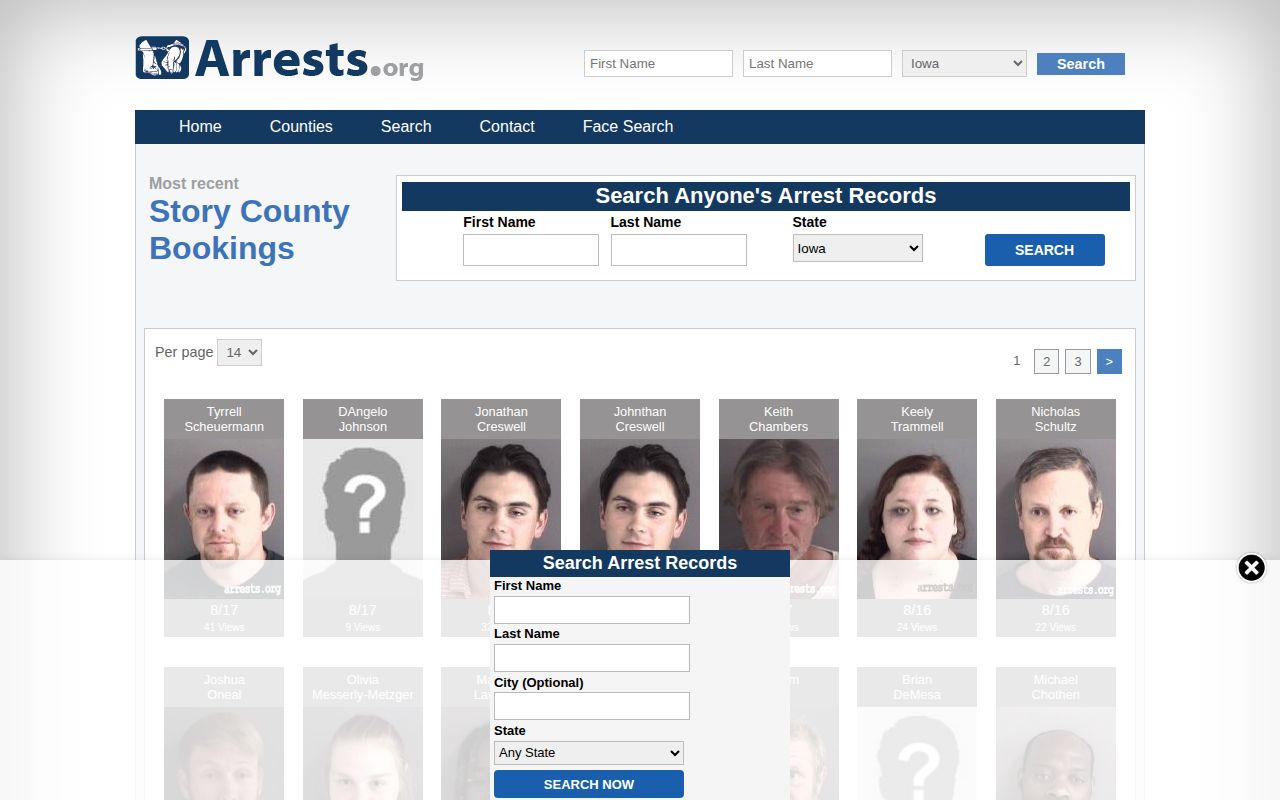Go to results page 2
The height and width of the screenshot is (800, 1280).
tap(1046, 361)
